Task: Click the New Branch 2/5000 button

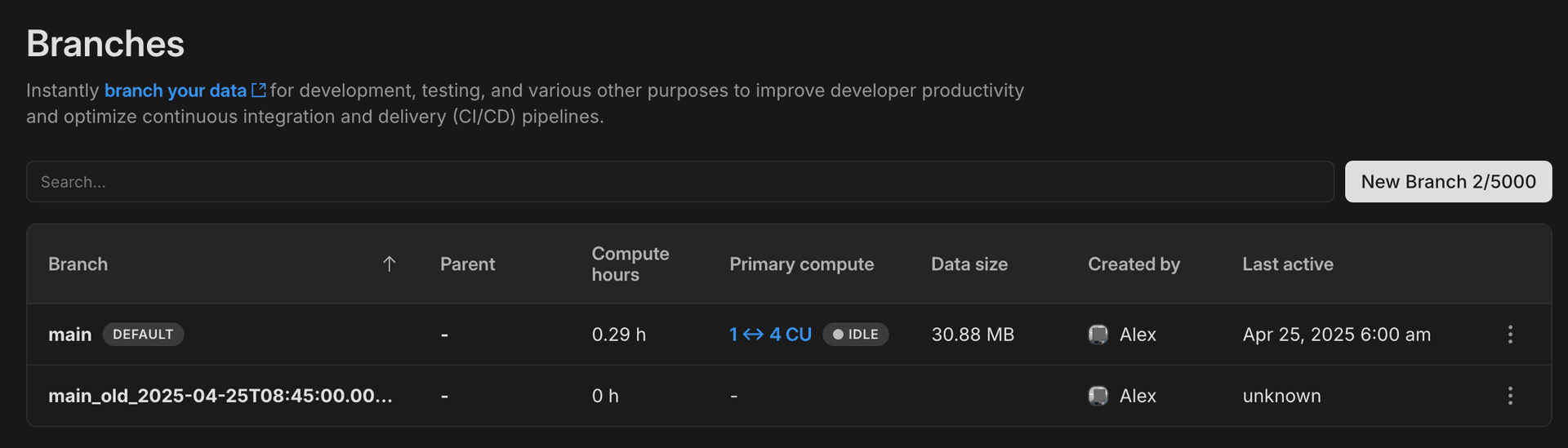Action: [x=1448, y=181]
